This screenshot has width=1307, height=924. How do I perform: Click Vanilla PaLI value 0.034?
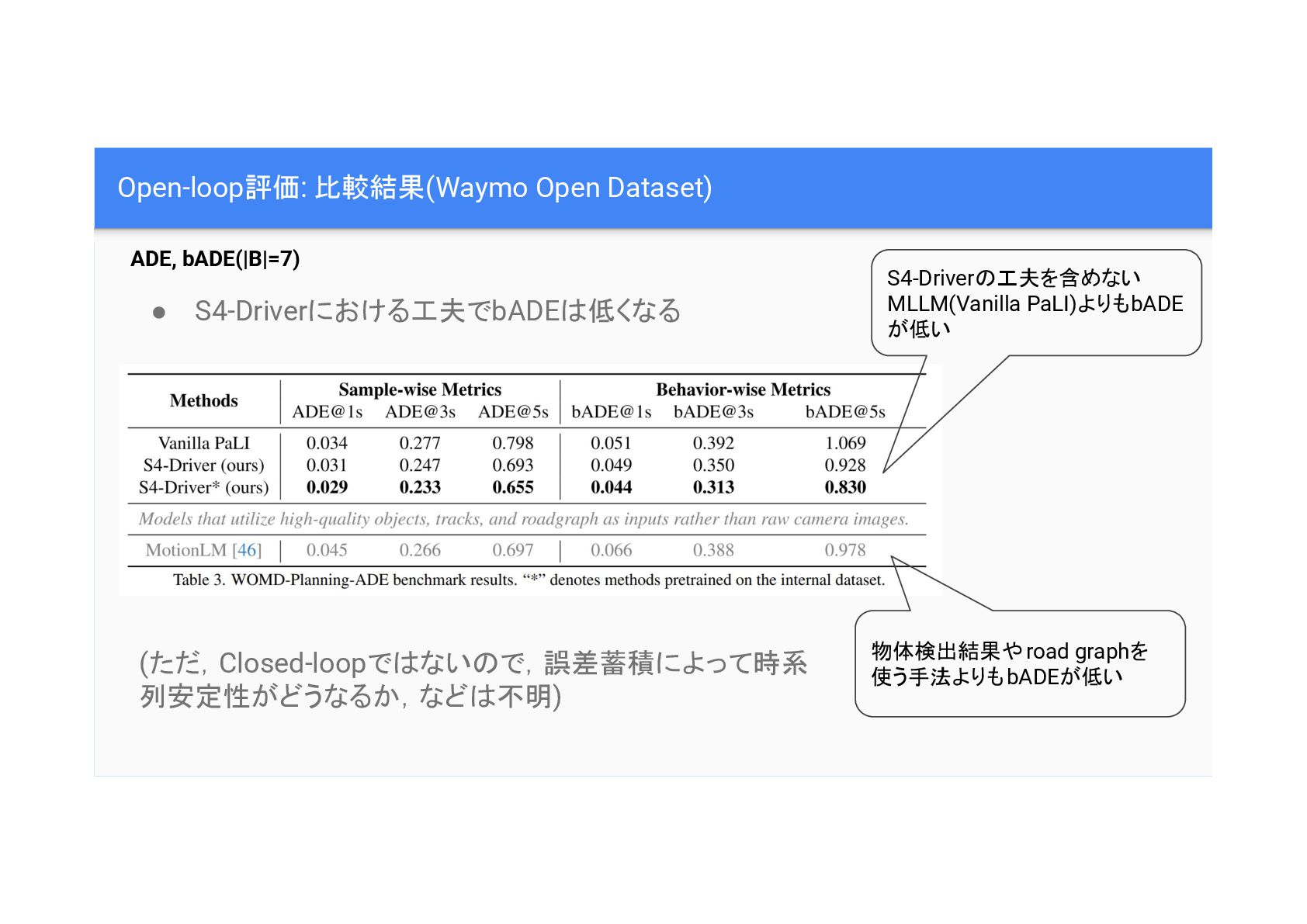click(x=327, y=443)
